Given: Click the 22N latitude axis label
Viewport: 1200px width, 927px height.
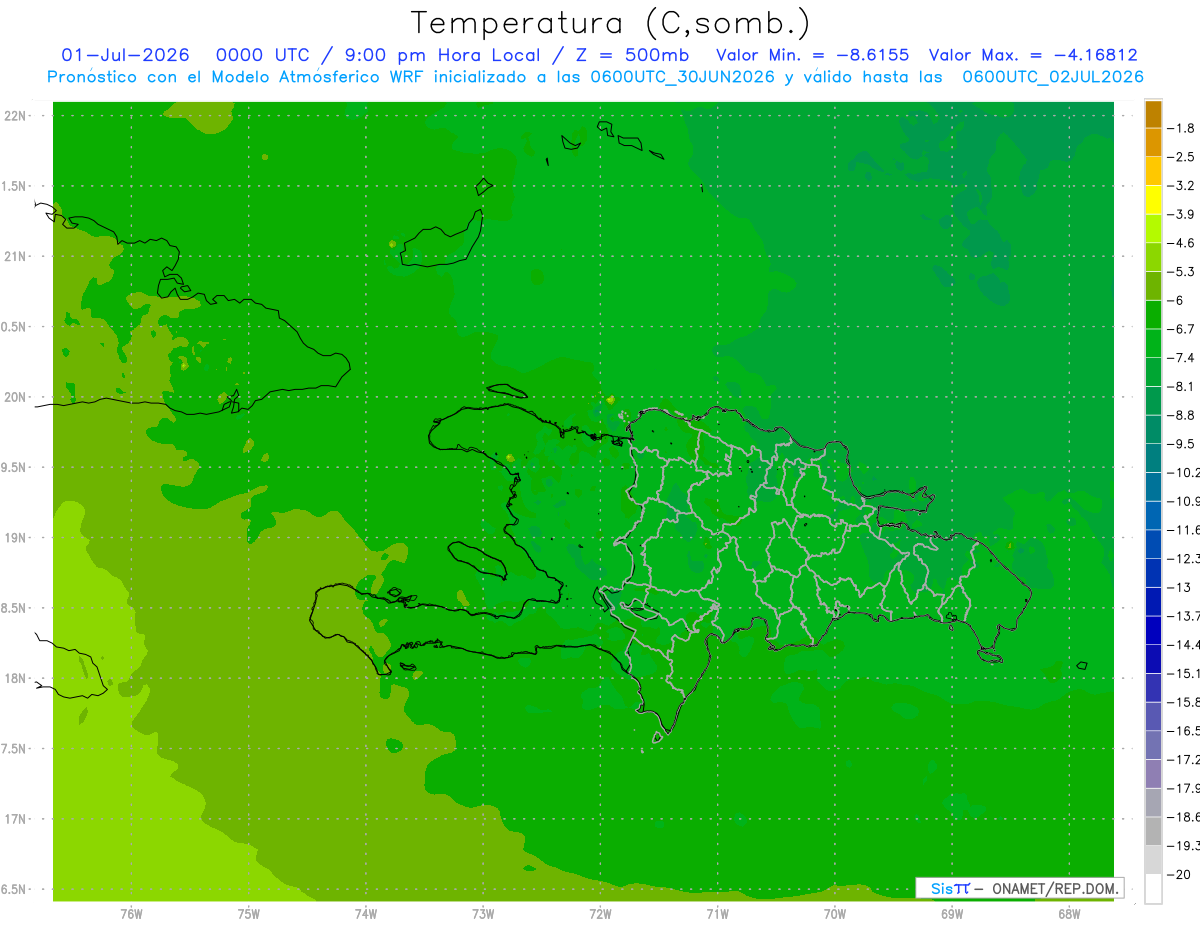Looking at the screenshot, I should [16, 116].
